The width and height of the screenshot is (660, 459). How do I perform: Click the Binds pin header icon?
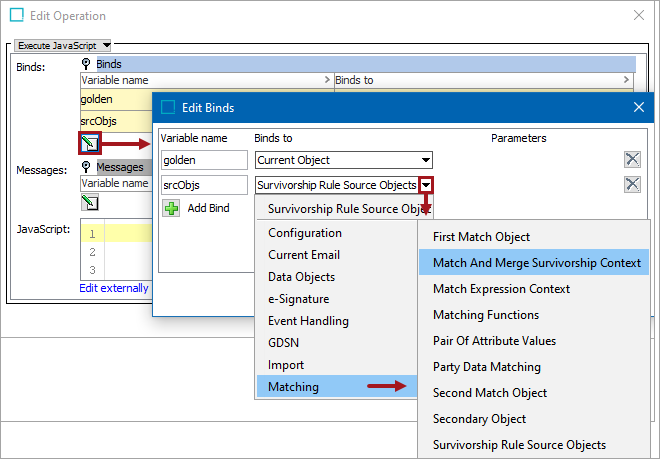click(x=86, y=64)
